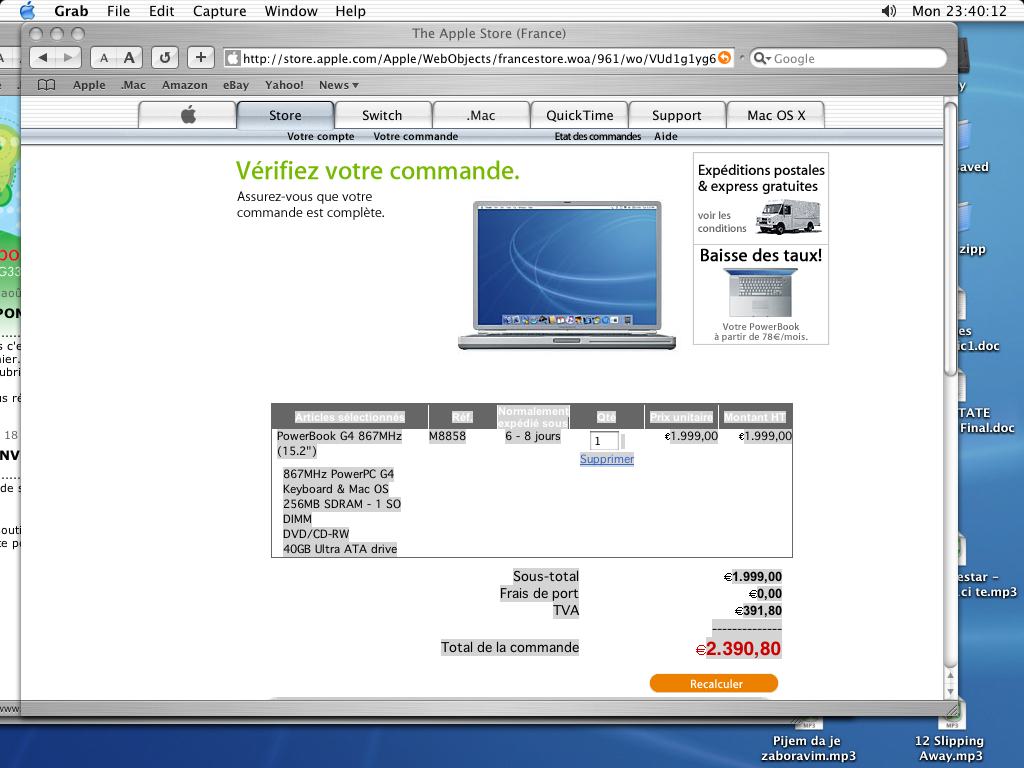Open Aide link
Viewport: 1024px width, 768px height.
pyautogui.click(x=665, y=136)
